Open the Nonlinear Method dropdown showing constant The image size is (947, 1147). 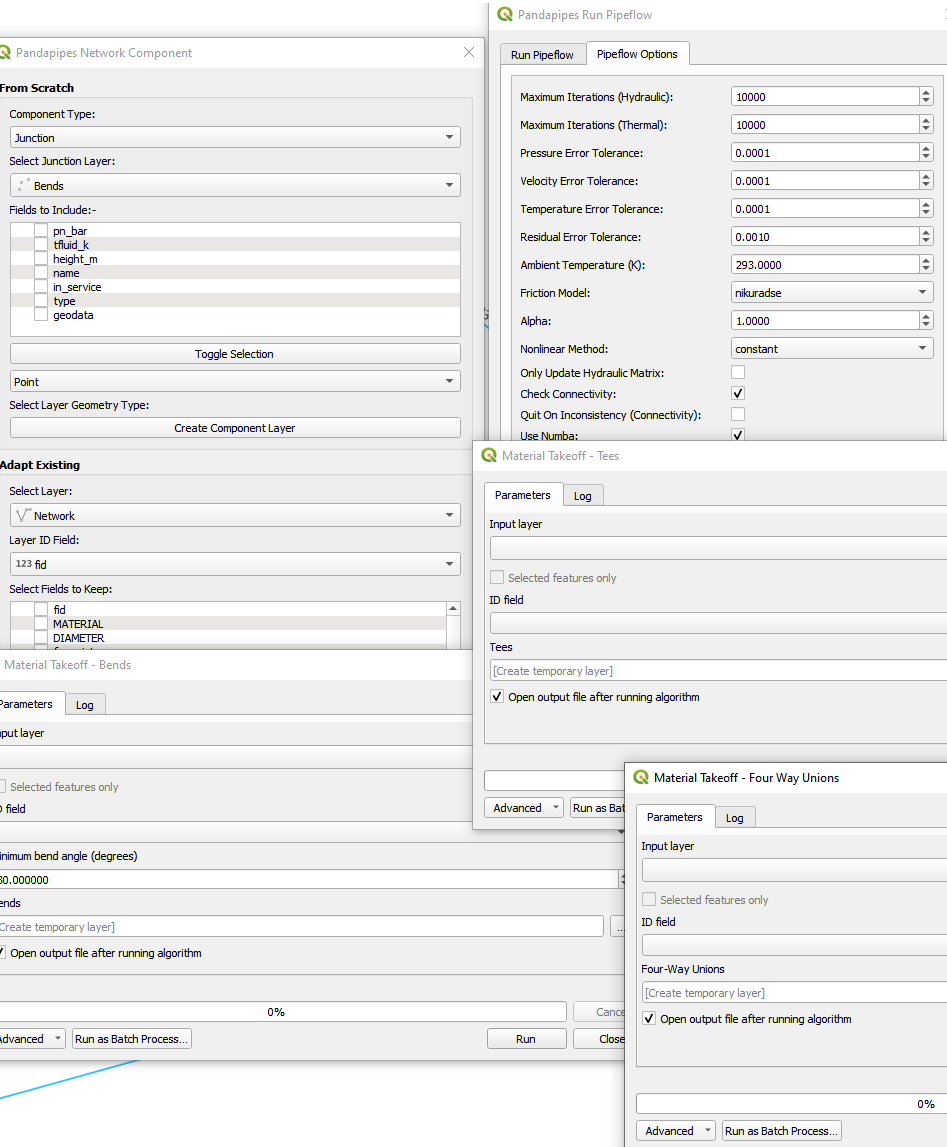(x=832, y=349)
